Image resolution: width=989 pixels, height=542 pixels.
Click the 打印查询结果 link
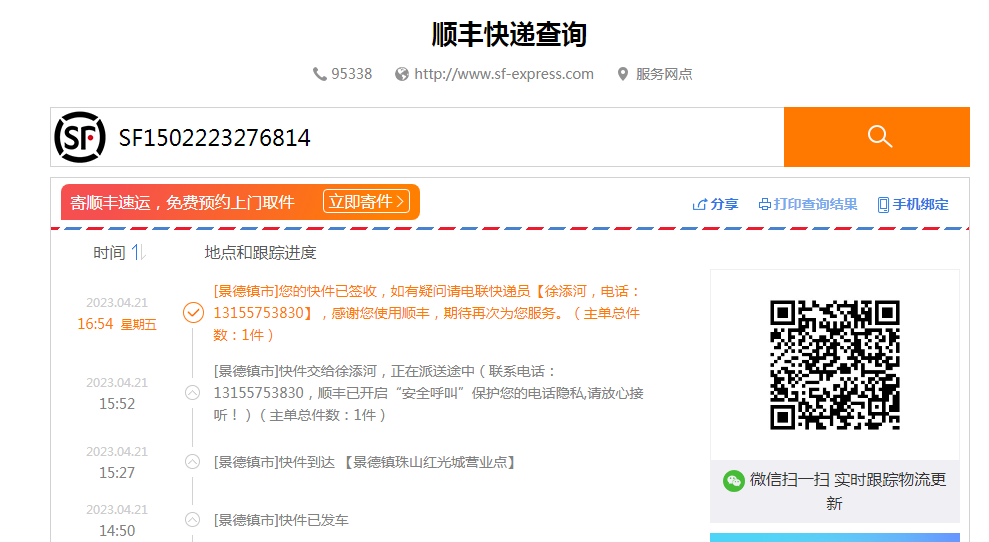pos(815,204)
